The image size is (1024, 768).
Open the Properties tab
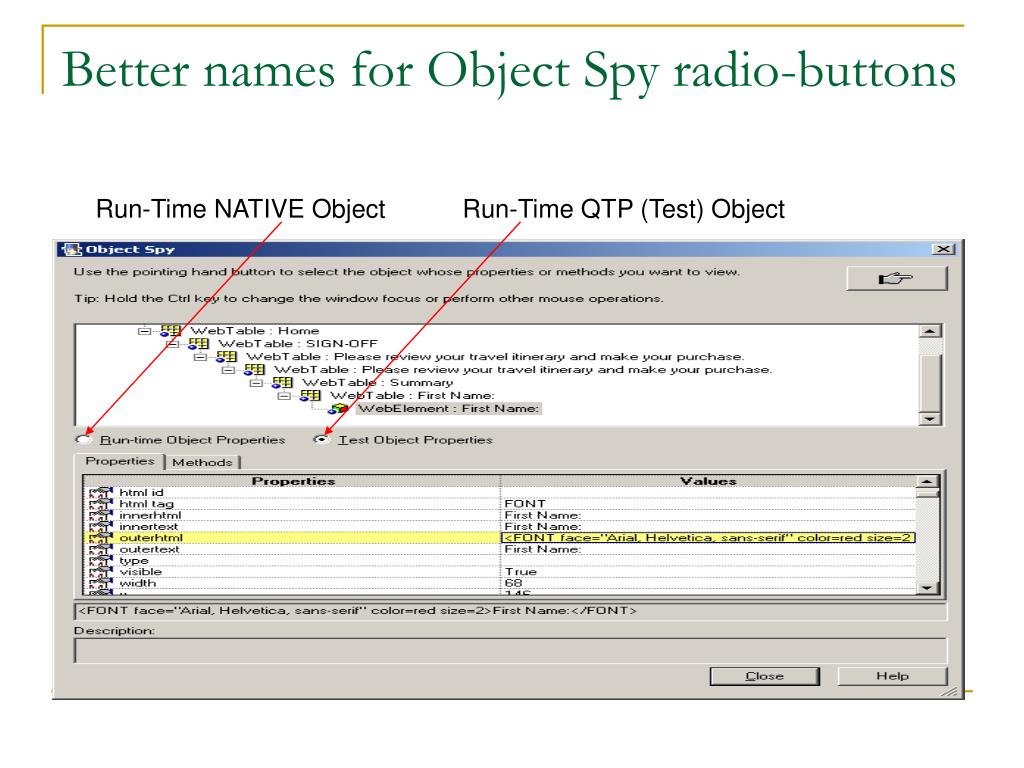tap(120, 461)
